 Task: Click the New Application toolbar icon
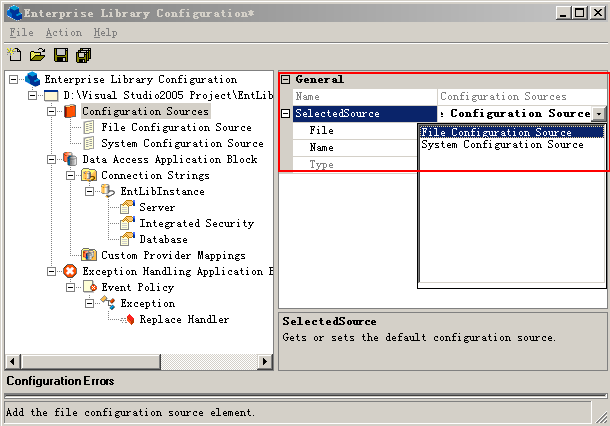pyautogui.click(x=14, y=55)
